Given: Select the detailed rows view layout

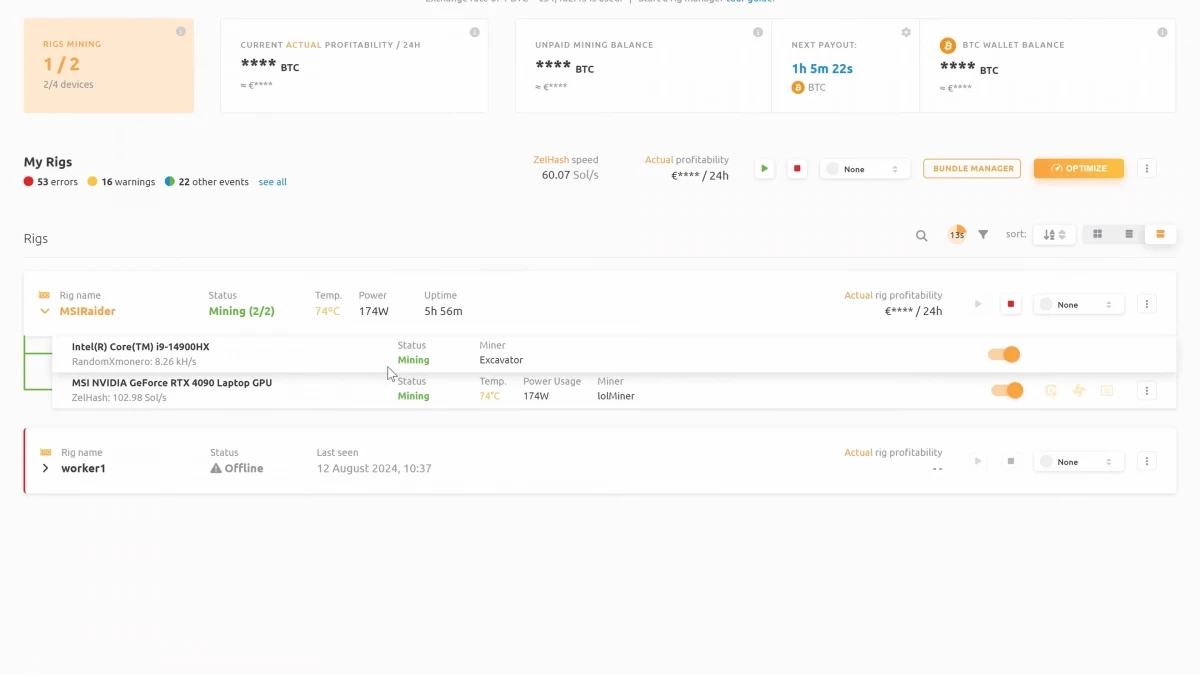Looking at the screenshot, I should pos(1160,234).
